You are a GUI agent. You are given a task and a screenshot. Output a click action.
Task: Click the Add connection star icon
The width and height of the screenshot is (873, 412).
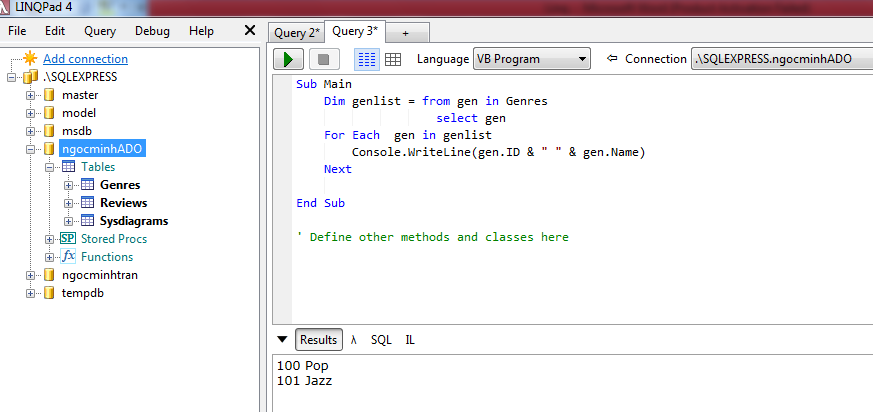pyautogui.click(x=30, y=58)
